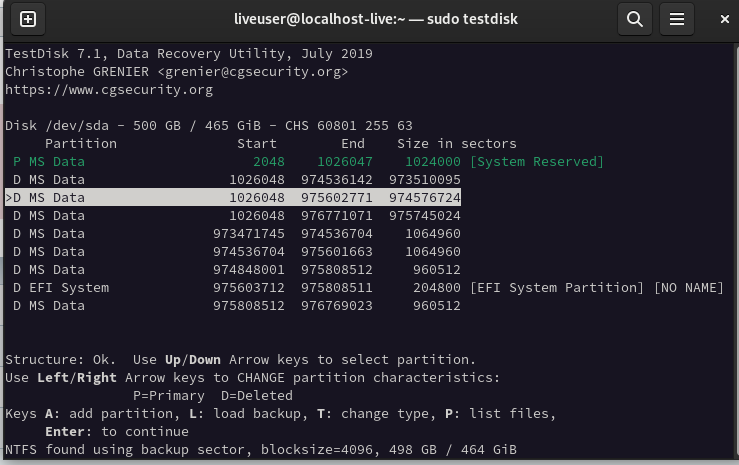
Task: Click the 'Start' column header
Action: tap(257, 144)
